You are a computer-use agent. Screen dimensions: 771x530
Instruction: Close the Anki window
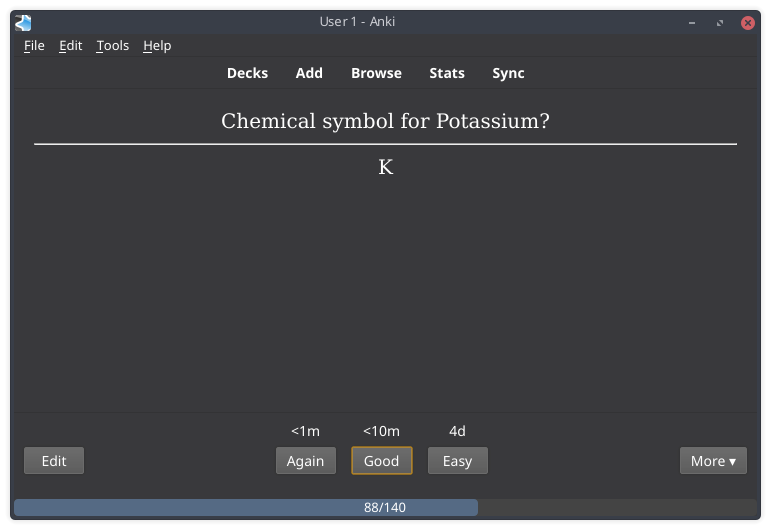coord(748,23)
